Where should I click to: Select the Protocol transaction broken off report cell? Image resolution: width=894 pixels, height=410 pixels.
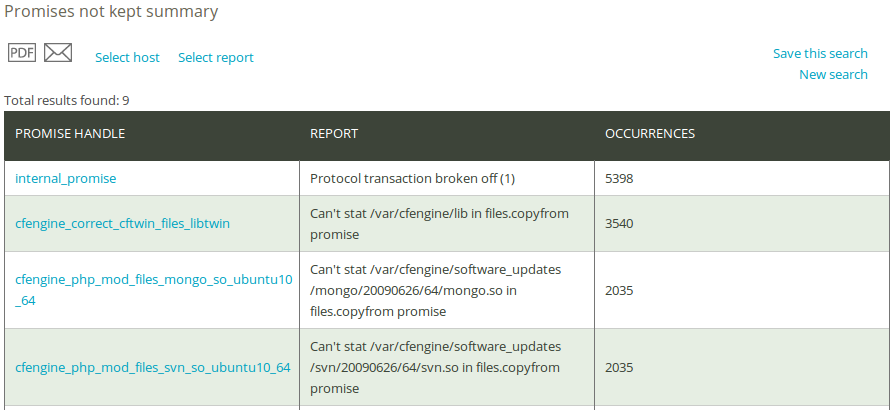(447, 178)
